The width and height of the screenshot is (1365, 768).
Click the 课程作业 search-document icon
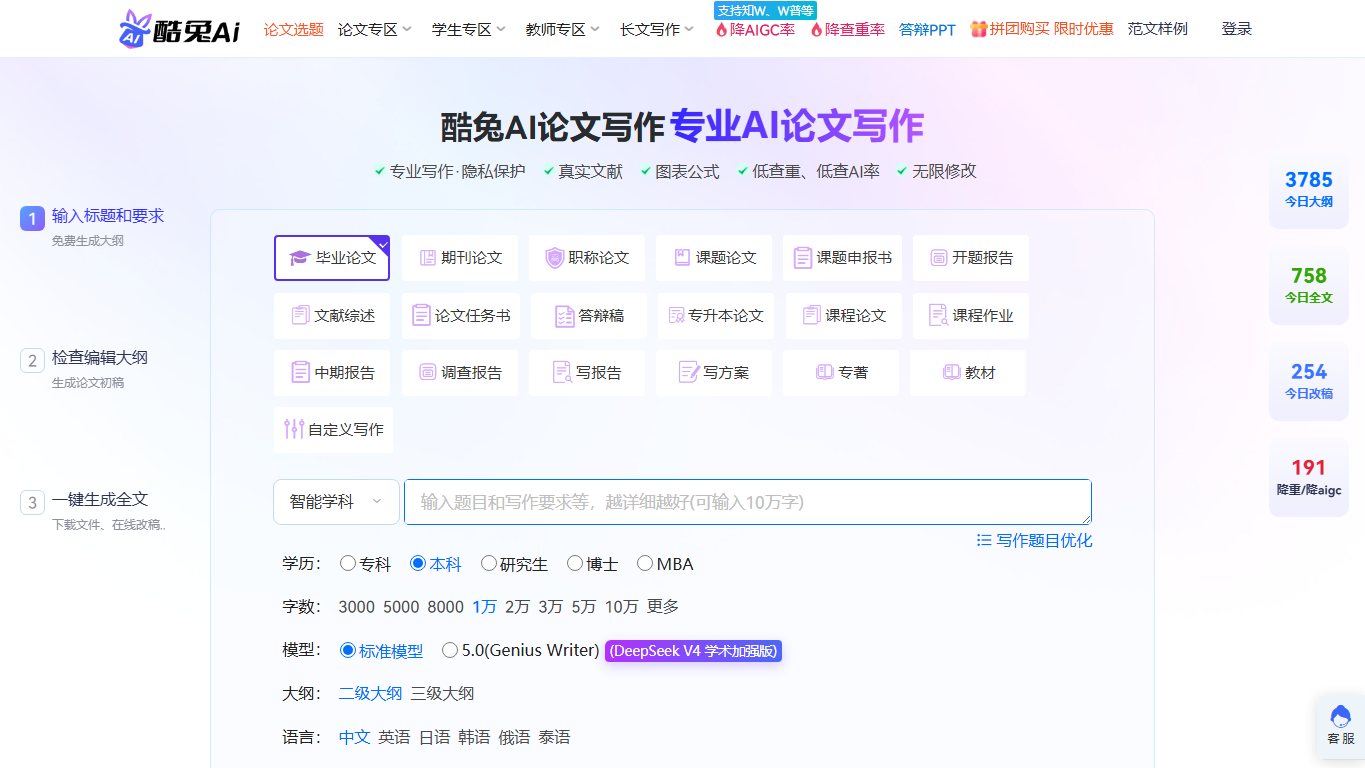click(938, 315)
